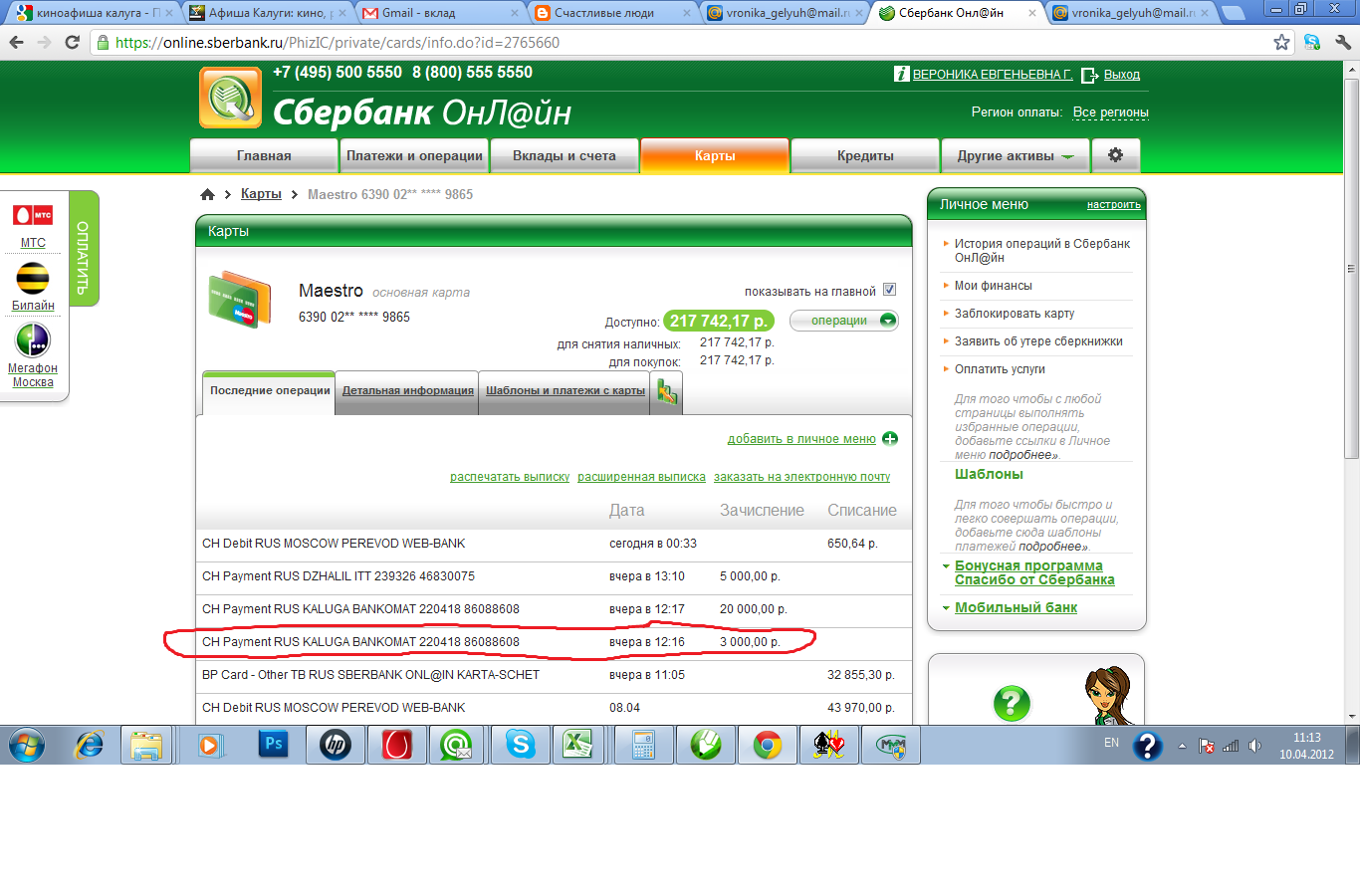Click the exit door icon

[x=1089, y=75]
